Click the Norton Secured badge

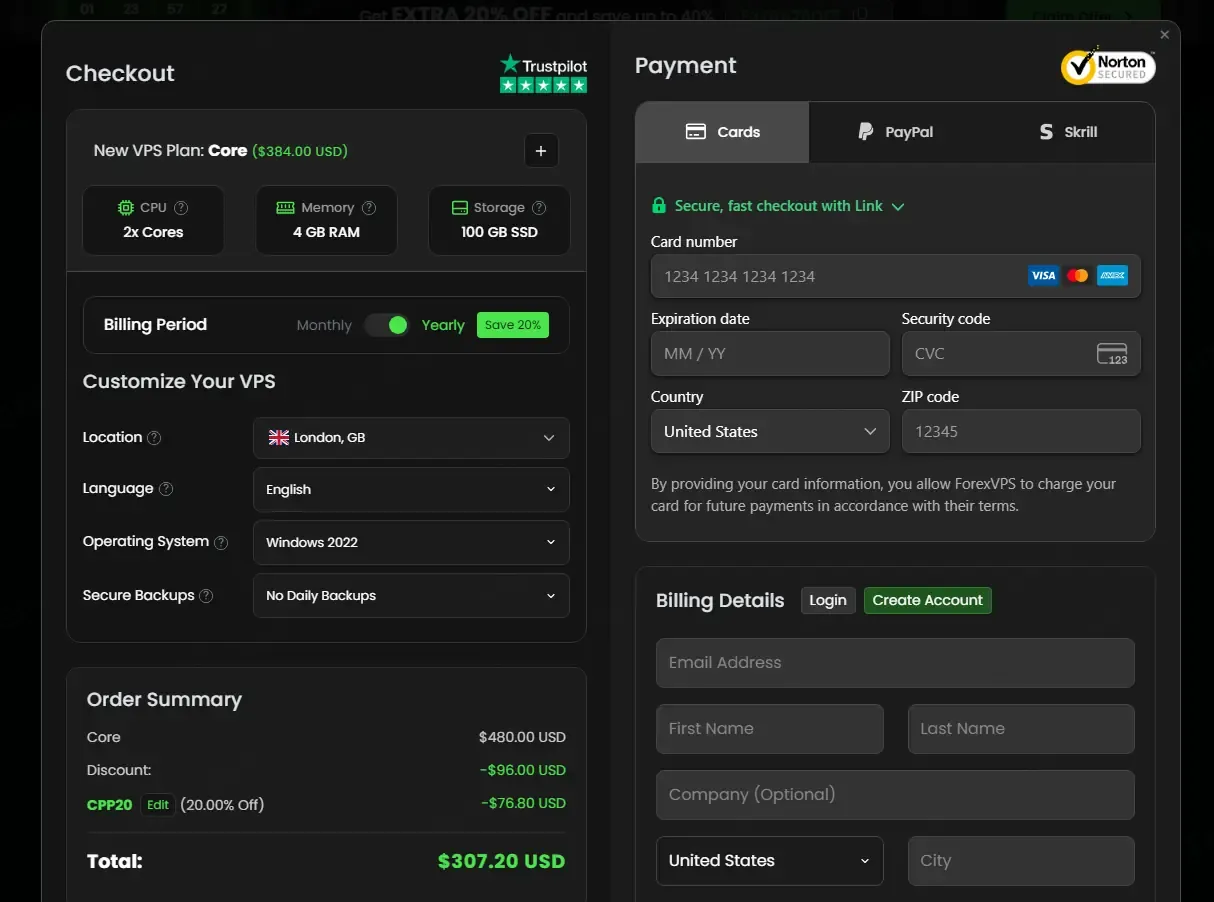[1108, 66]
